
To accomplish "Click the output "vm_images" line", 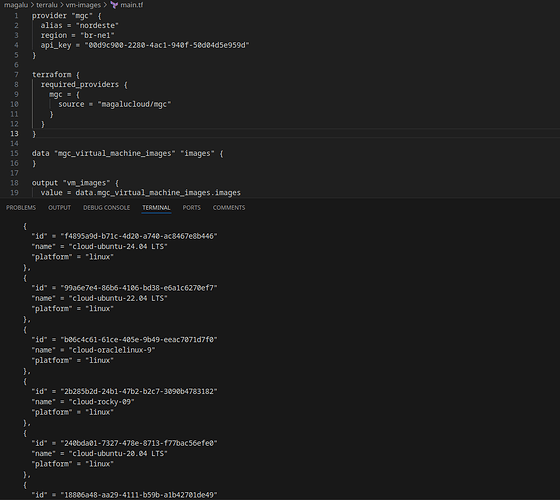I will (x=75, y=183).
